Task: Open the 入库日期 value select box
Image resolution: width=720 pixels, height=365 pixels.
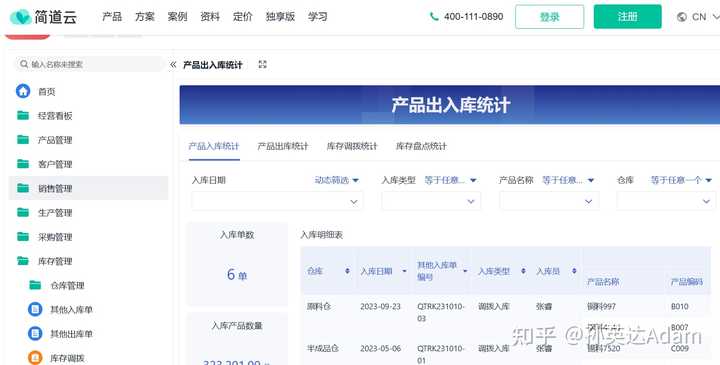Action: tap(277, 201)
